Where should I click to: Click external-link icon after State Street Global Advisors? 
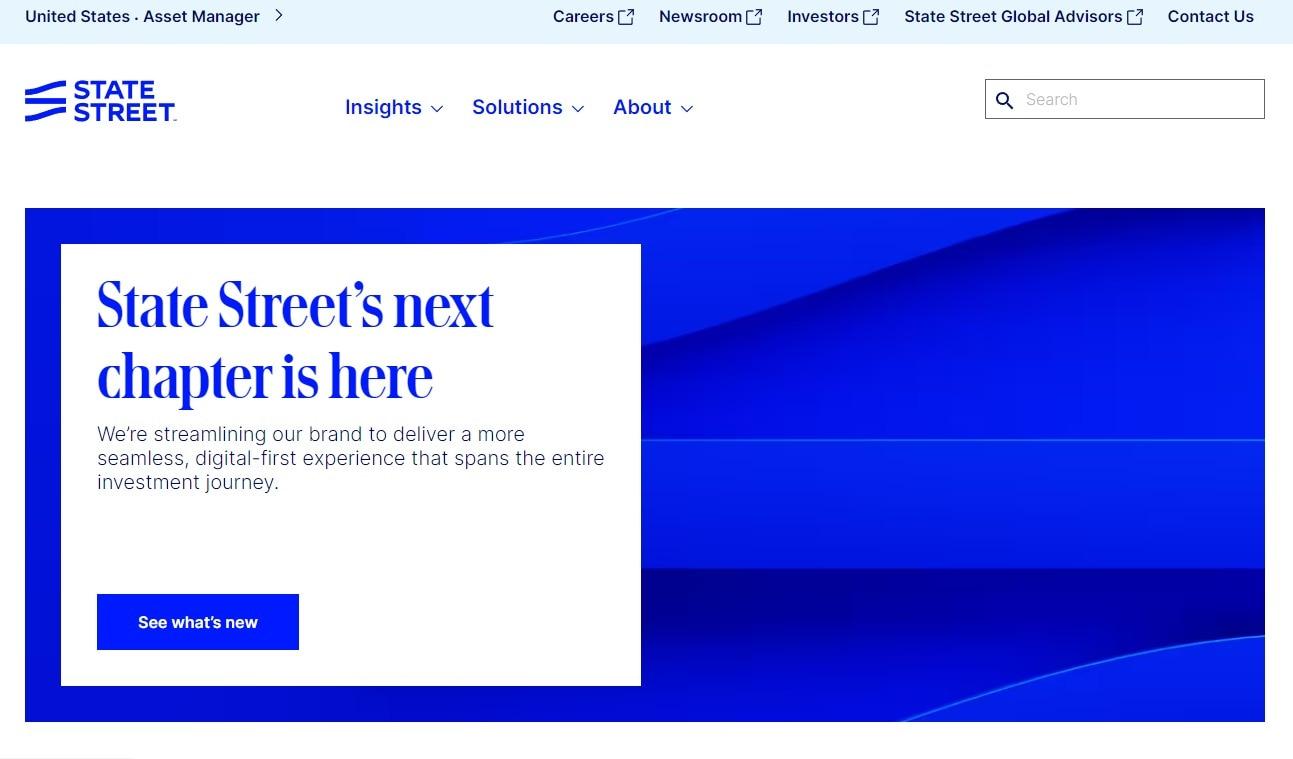tap(1135, 17)
